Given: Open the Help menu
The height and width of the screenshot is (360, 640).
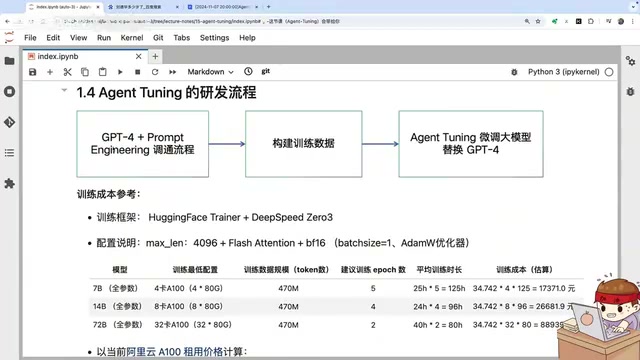Looking at the screenshot, I should (x=247, y=38).
